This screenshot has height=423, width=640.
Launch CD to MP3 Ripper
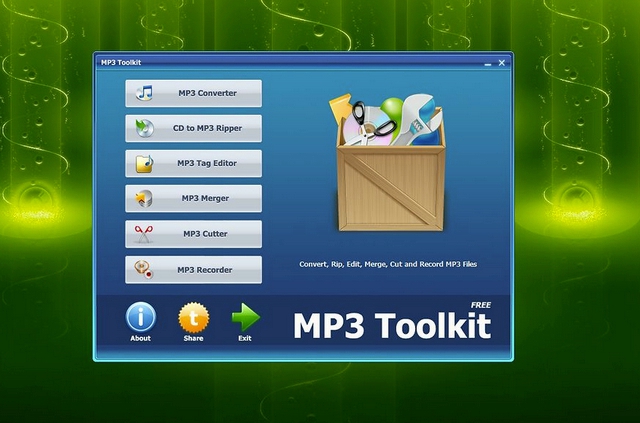point(193,129)
